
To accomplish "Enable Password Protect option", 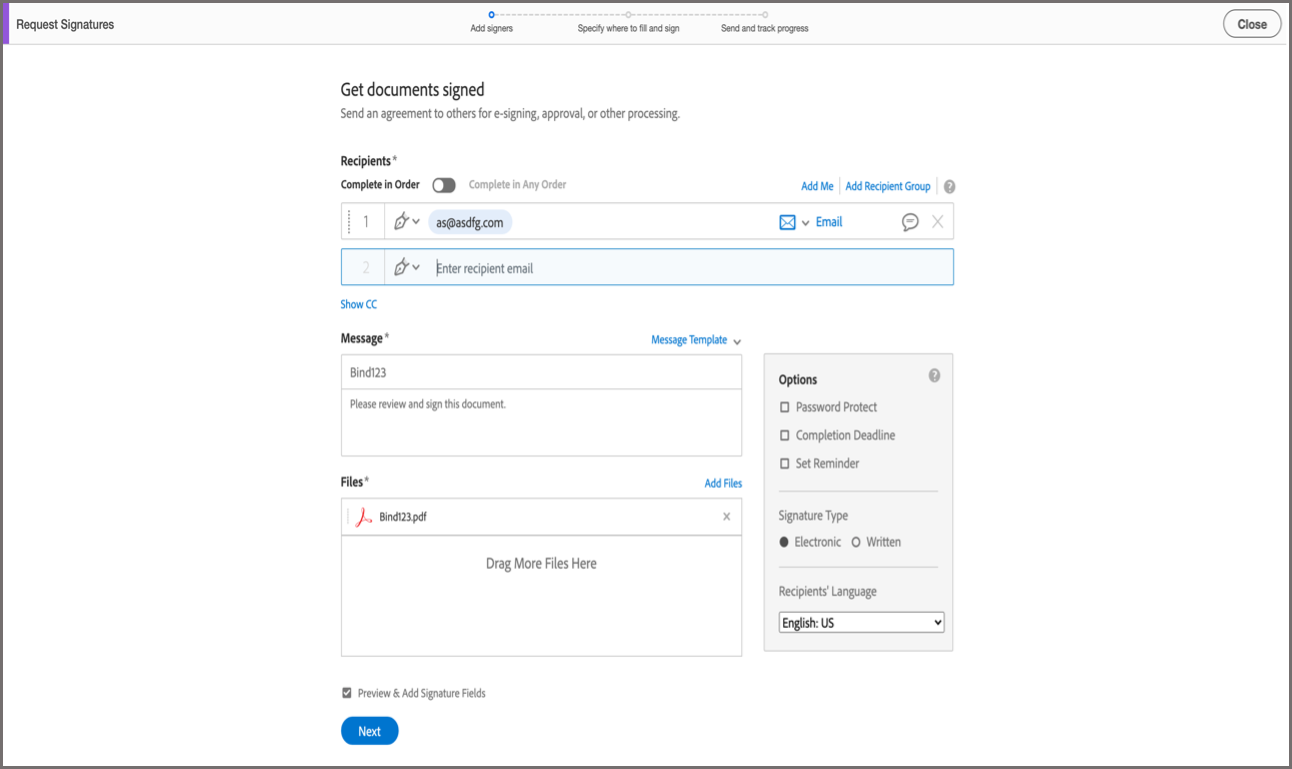I will coord(785,407).
